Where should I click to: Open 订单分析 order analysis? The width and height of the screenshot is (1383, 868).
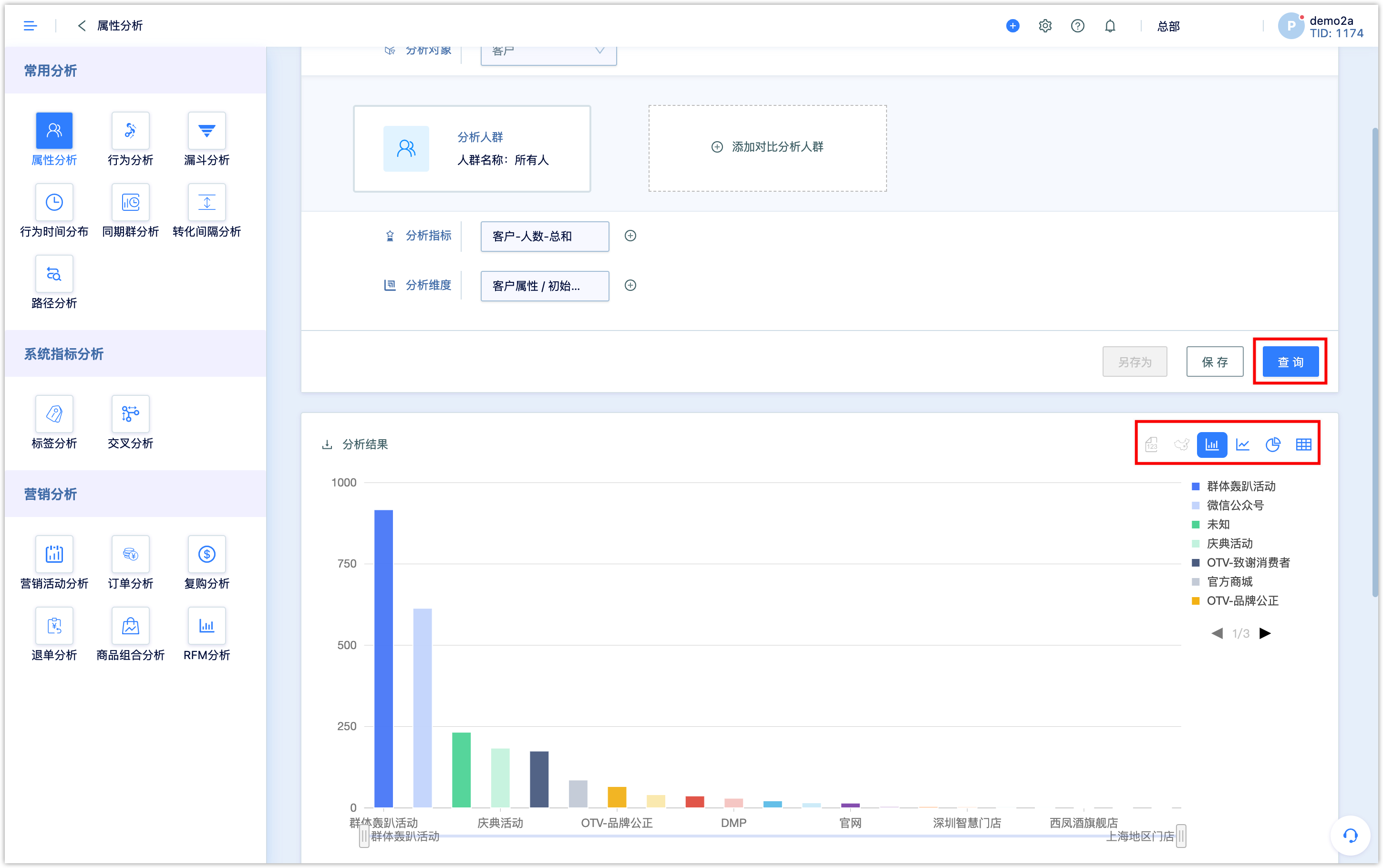pos(130,563)
